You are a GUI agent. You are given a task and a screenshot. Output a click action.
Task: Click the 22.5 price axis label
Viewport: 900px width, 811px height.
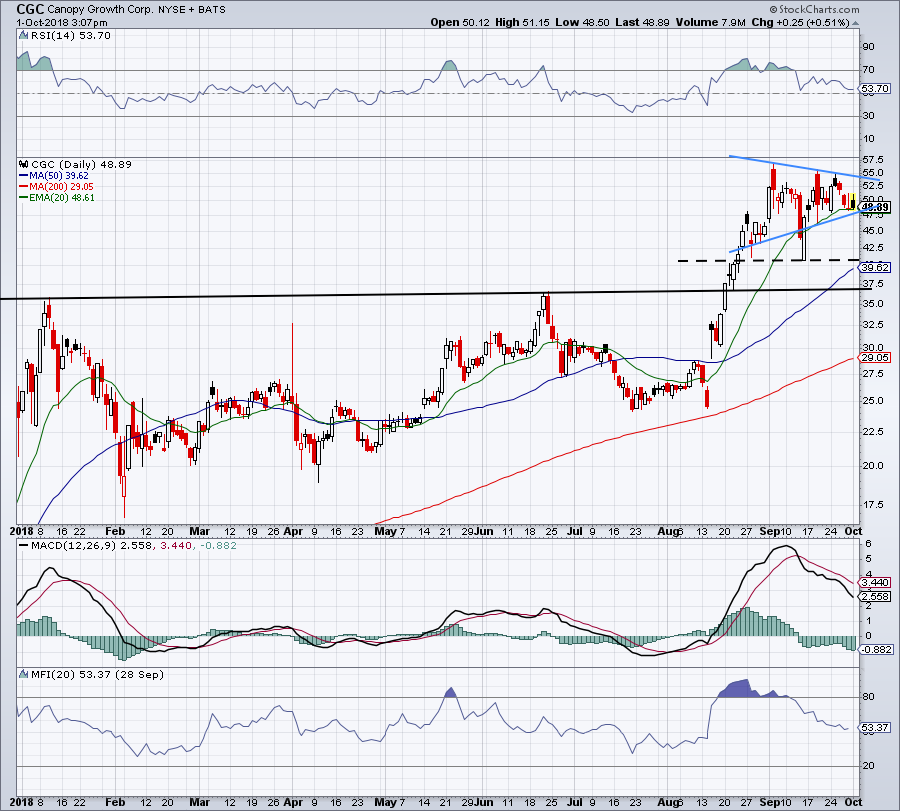(873, 432)
